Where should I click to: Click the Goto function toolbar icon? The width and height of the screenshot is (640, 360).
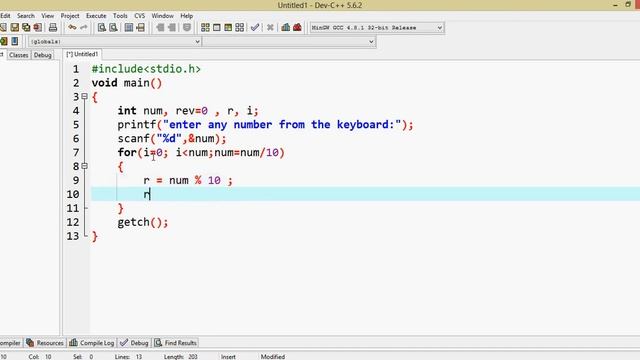[129, 27]
